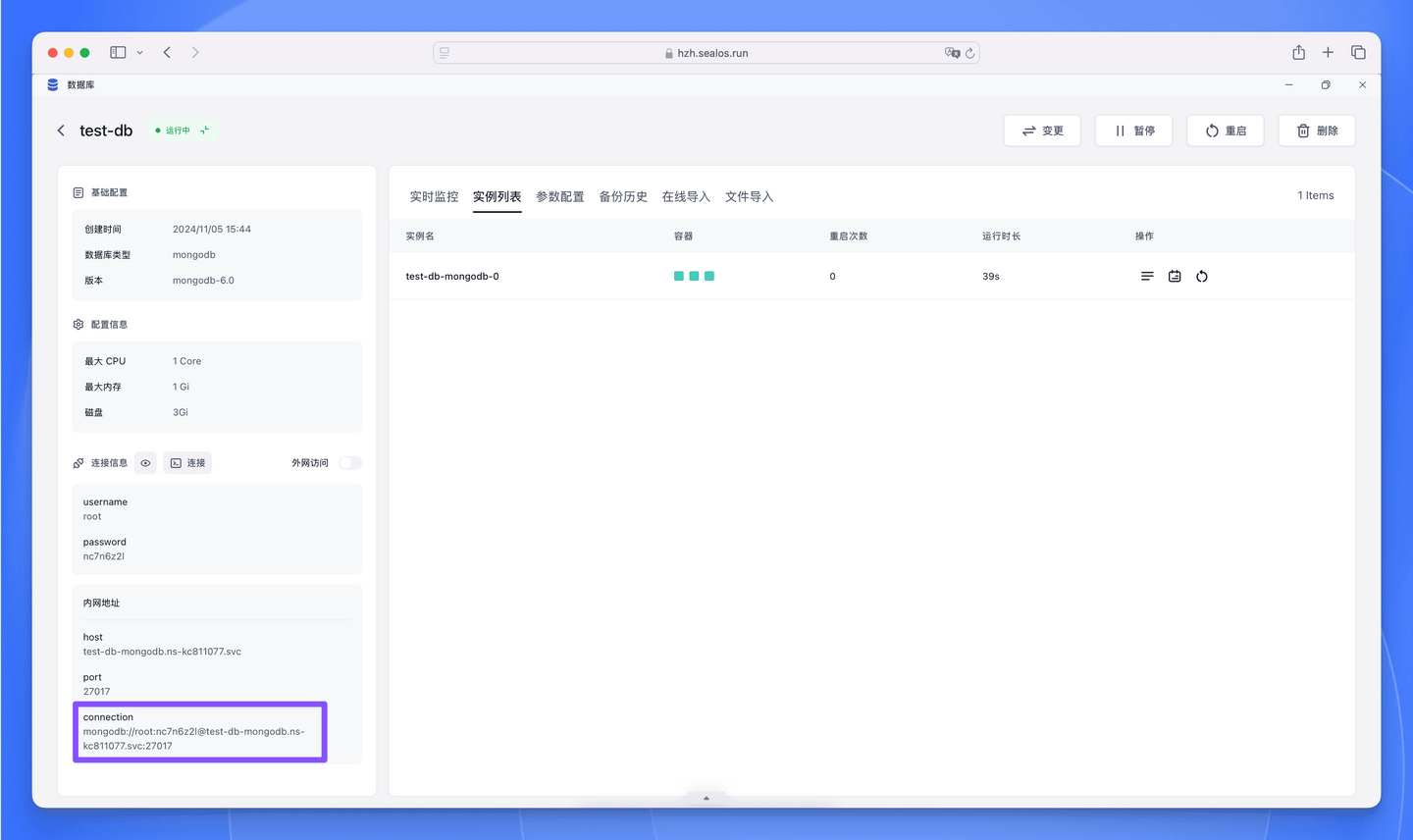Viewport: 1413px width, 840px height.
Task: Toggle the green running status indicator
Action: coord(182,130)
